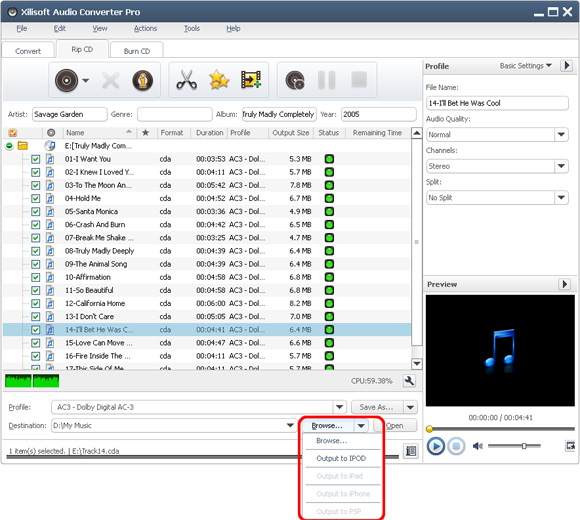
Task: Toggle the select-all checkbox in header
Action: point(13,132)
